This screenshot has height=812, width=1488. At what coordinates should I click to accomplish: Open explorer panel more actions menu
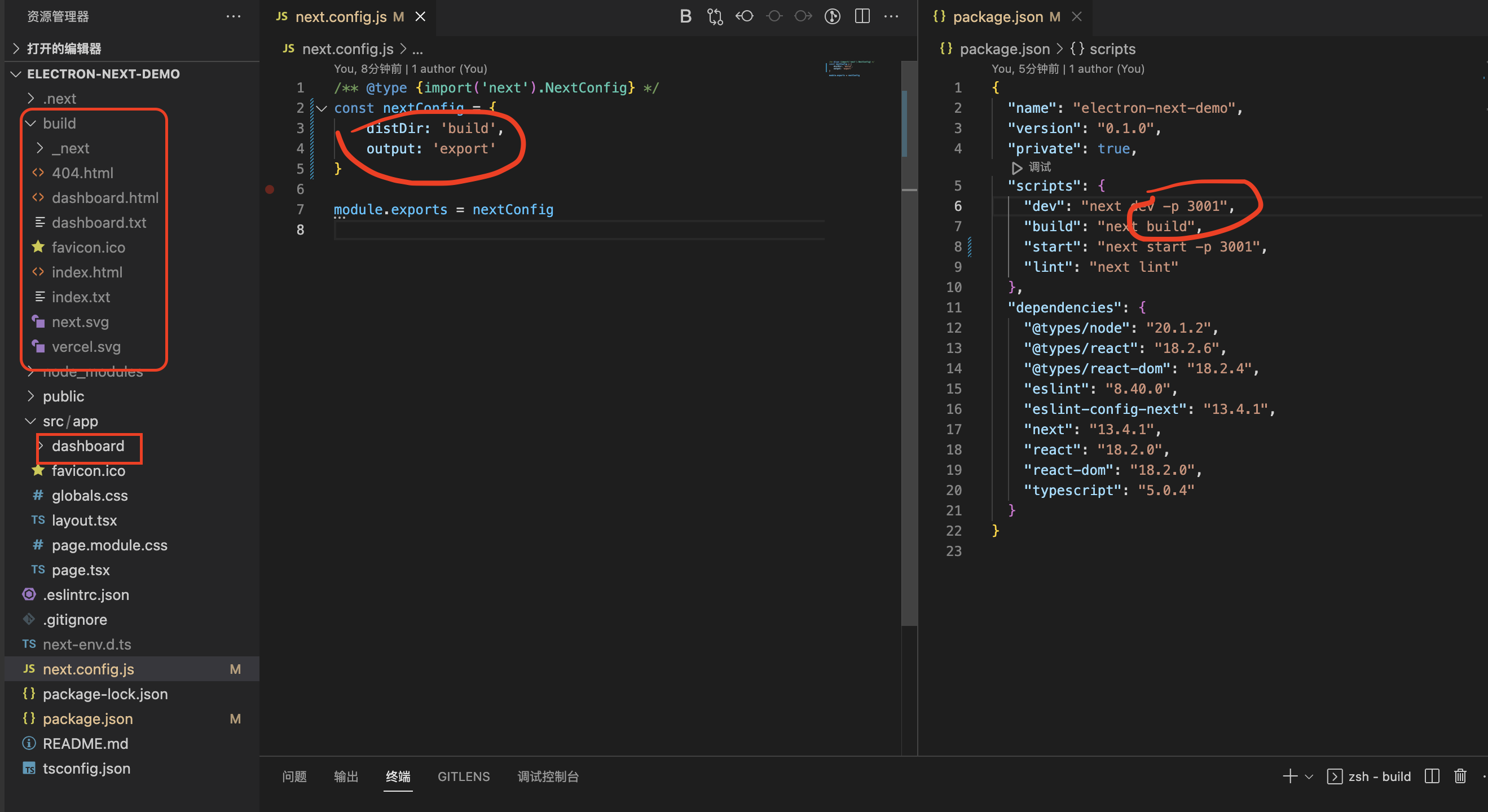[234, 16]
